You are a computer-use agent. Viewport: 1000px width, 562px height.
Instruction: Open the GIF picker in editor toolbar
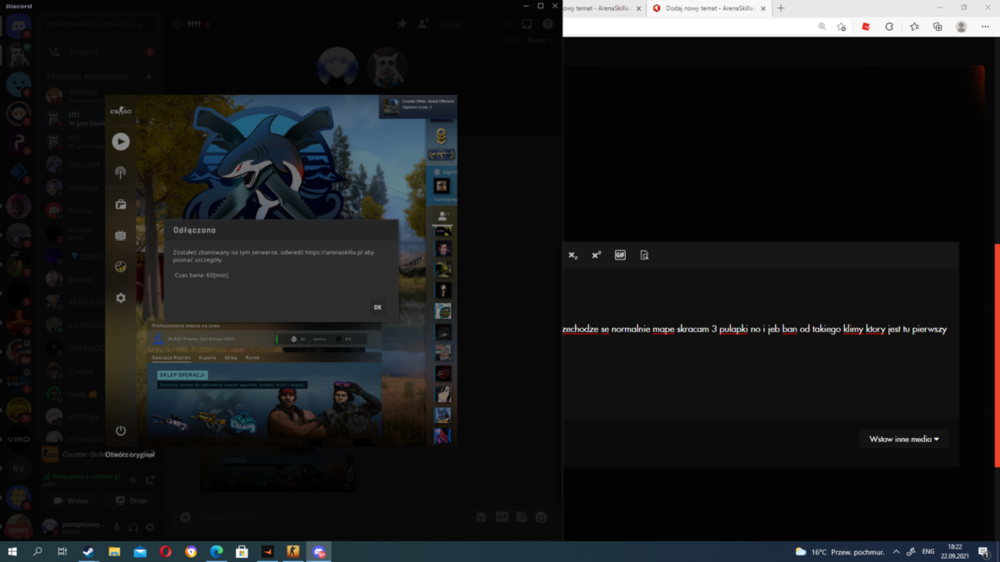(620, 255)
